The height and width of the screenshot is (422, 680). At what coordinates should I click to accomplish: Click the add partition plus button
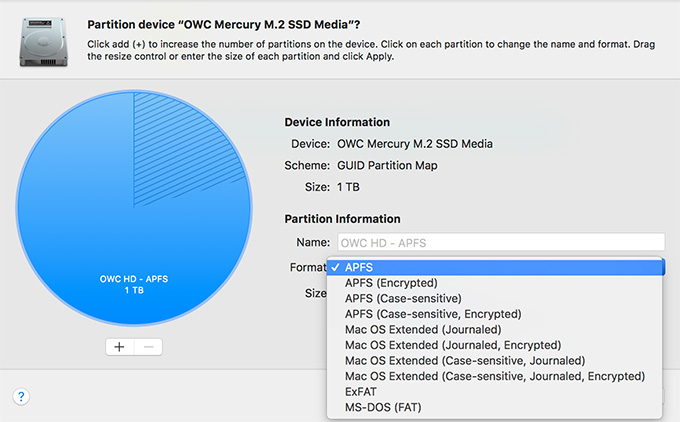119,347
